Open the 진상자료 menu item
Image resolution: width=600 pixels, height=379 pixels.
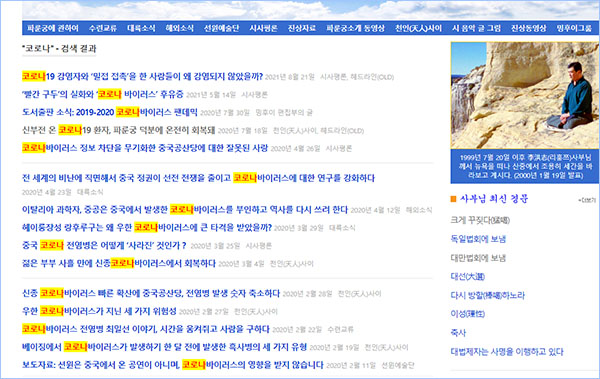point(302,28)
